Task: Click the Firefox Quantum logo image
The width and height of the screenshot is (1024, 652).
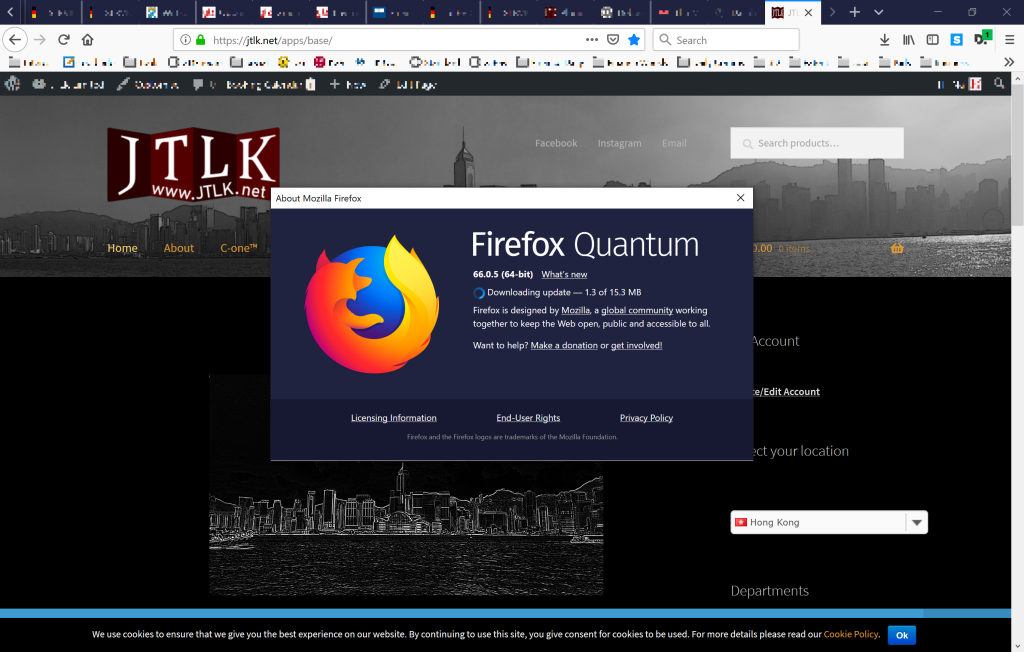Action: [372, 304]
